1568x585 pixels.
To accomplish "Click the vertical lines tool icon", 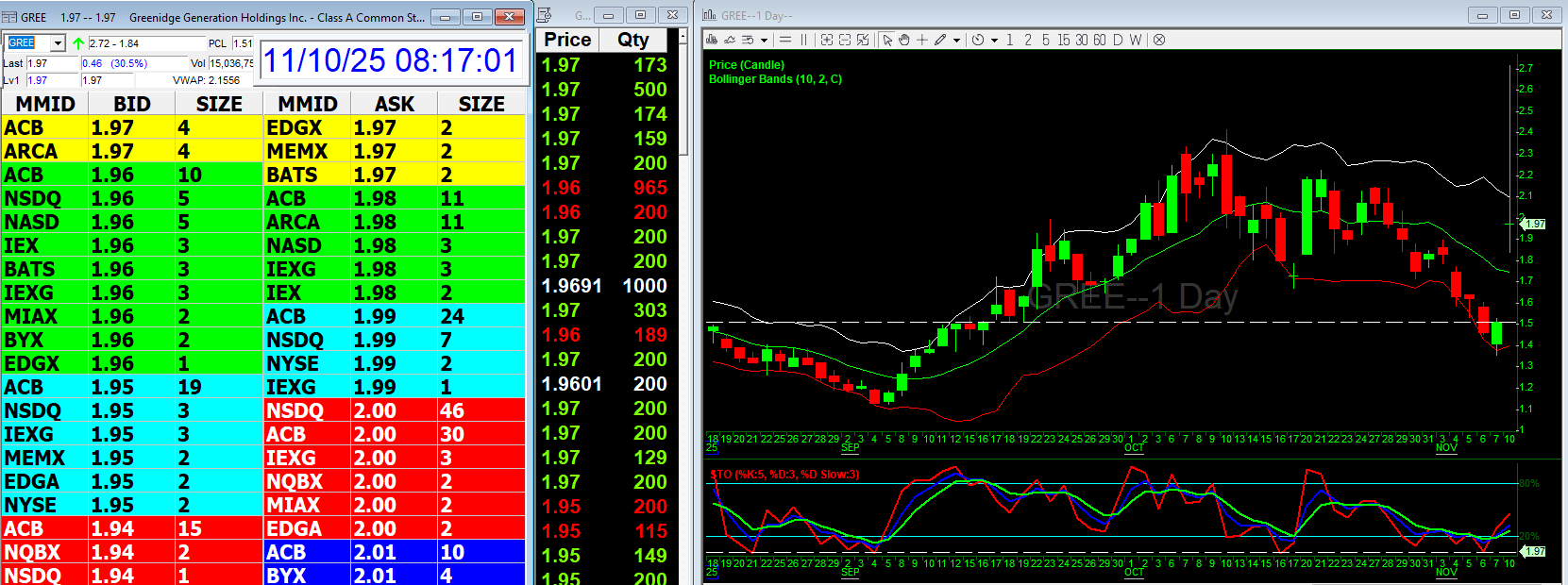I will [804, 40].
